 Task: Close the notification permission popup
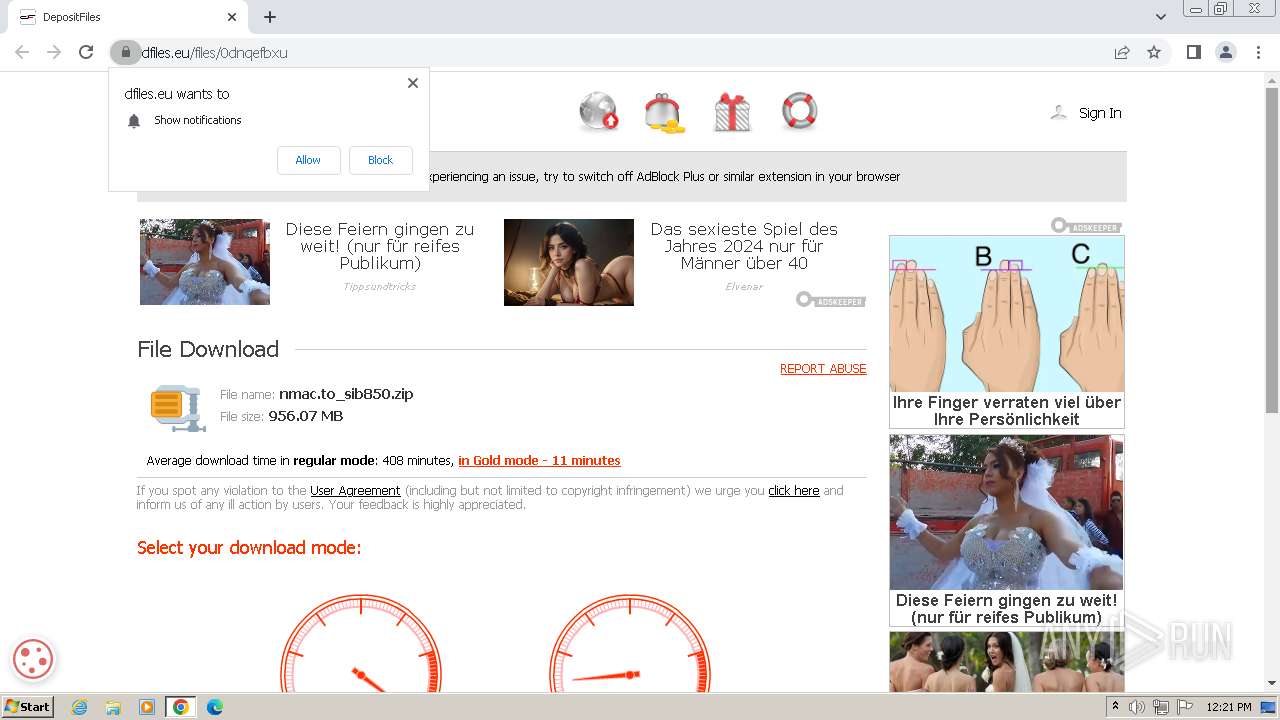coord(413,83)
